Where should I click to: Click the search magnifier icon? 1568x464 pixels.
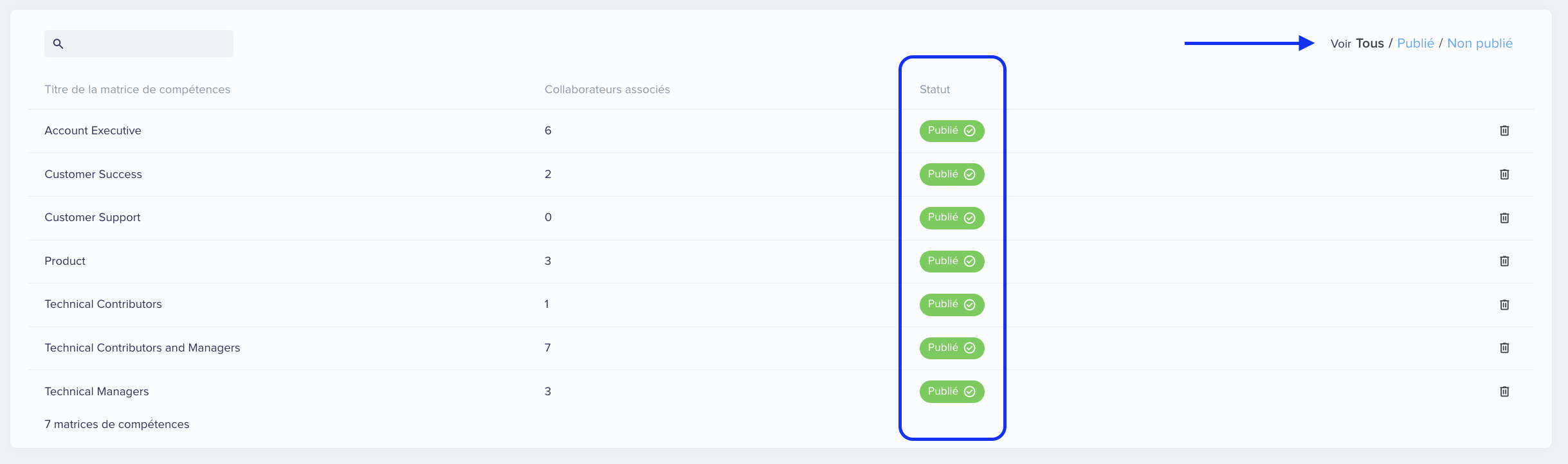click(x=58, y=44)
